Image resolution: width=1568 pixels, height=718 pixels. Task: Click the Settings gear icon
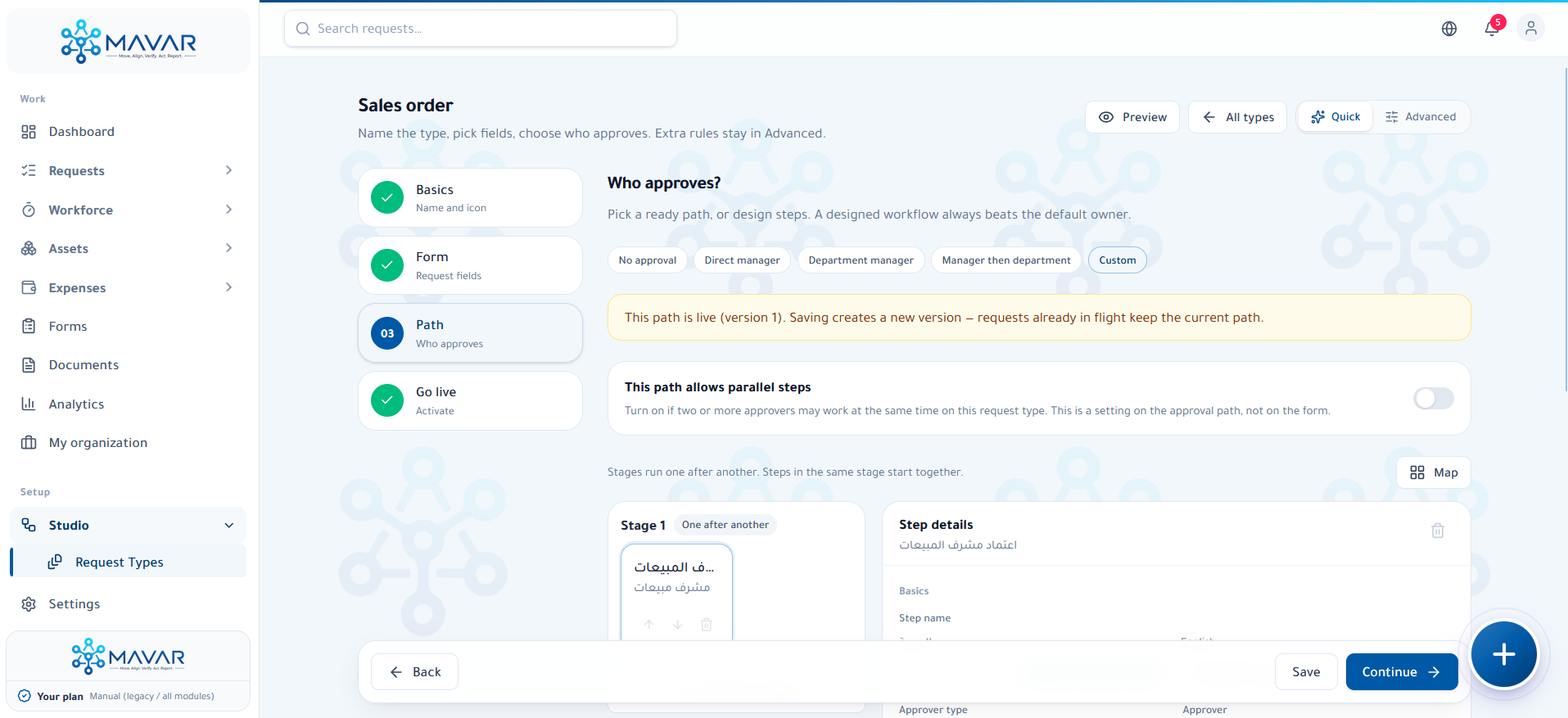(29, 603)
